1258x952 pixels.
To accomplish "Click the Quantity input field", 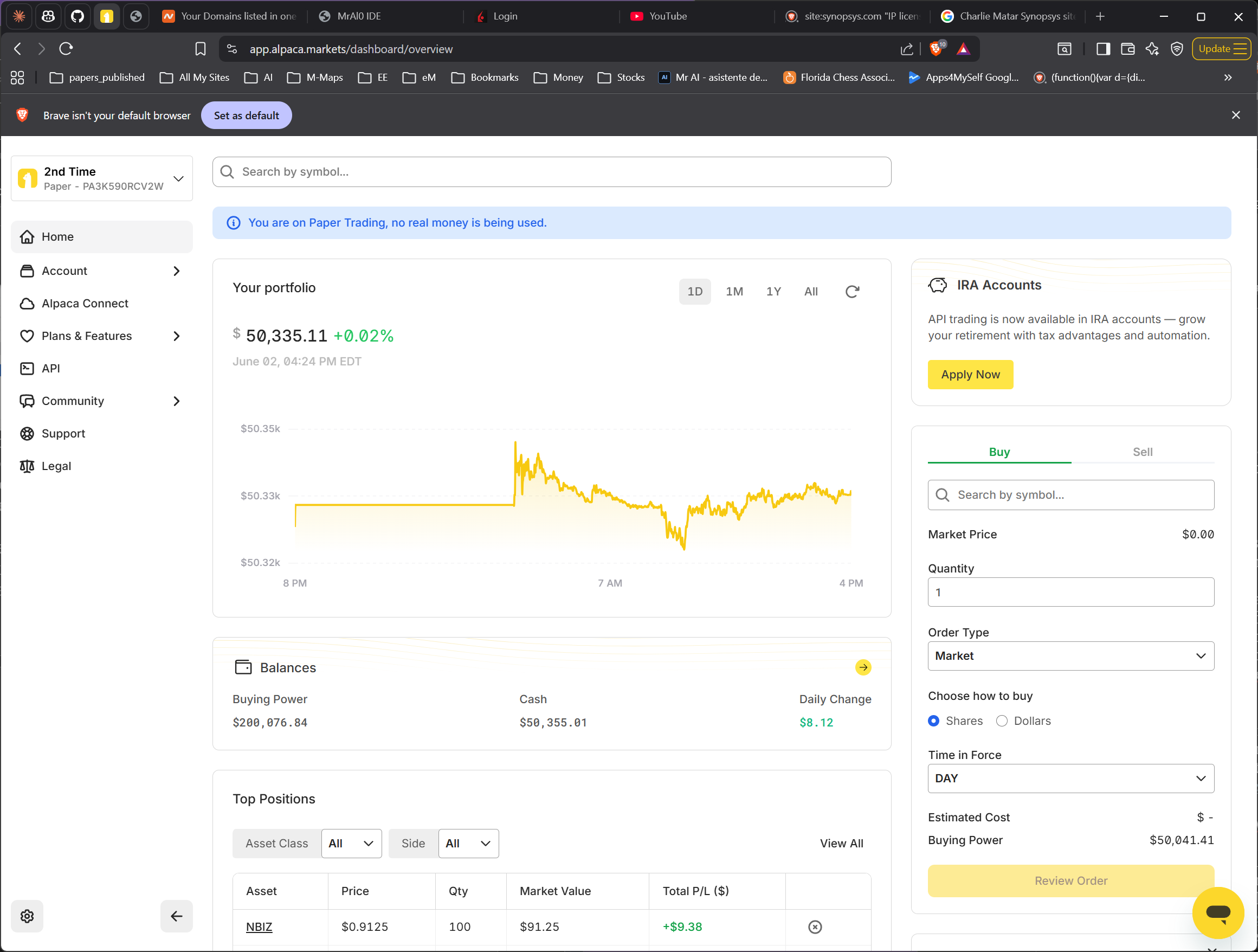I will [1070, 592].
